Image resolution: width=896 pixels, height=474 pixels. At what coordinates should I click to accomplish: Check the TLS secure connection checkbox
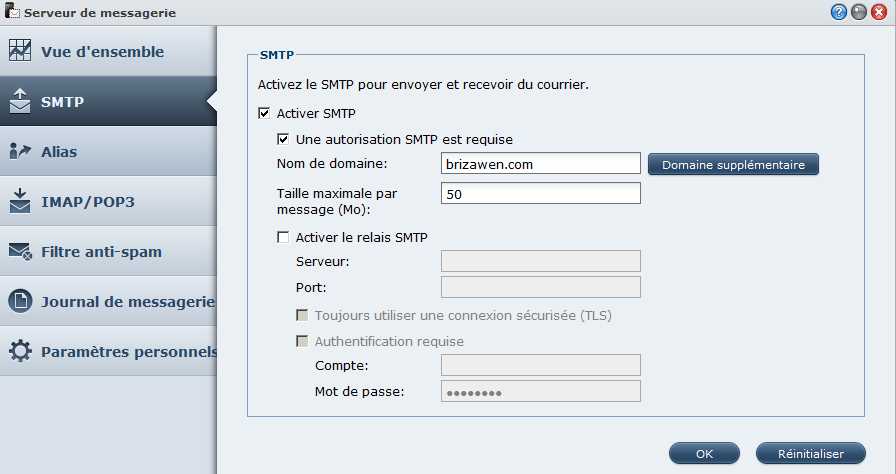coord(302,315)
